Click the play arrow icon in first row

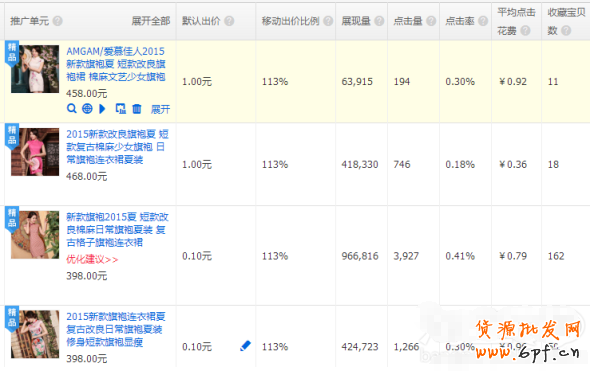102,109
